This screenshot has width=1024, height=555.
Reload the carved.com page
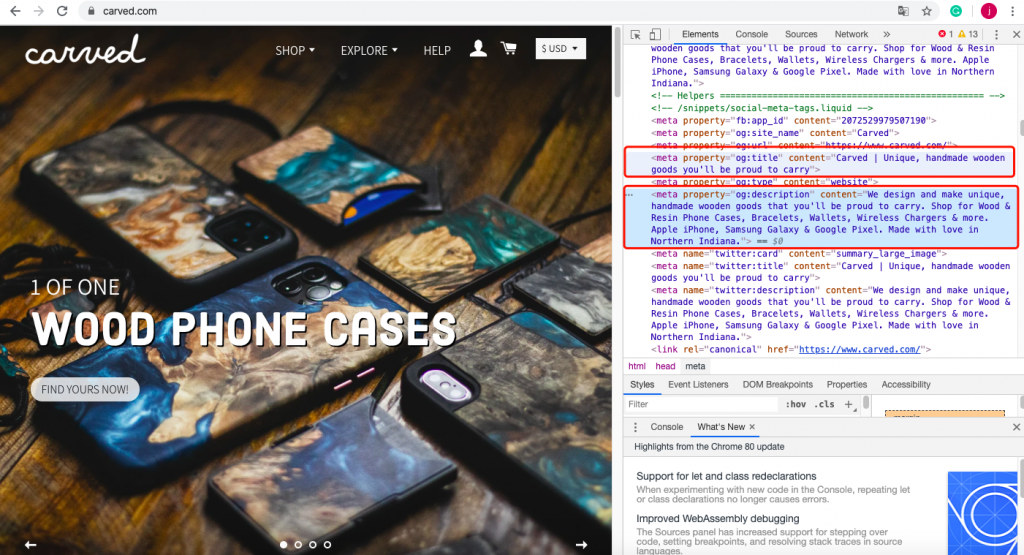(x=62, y=11)
